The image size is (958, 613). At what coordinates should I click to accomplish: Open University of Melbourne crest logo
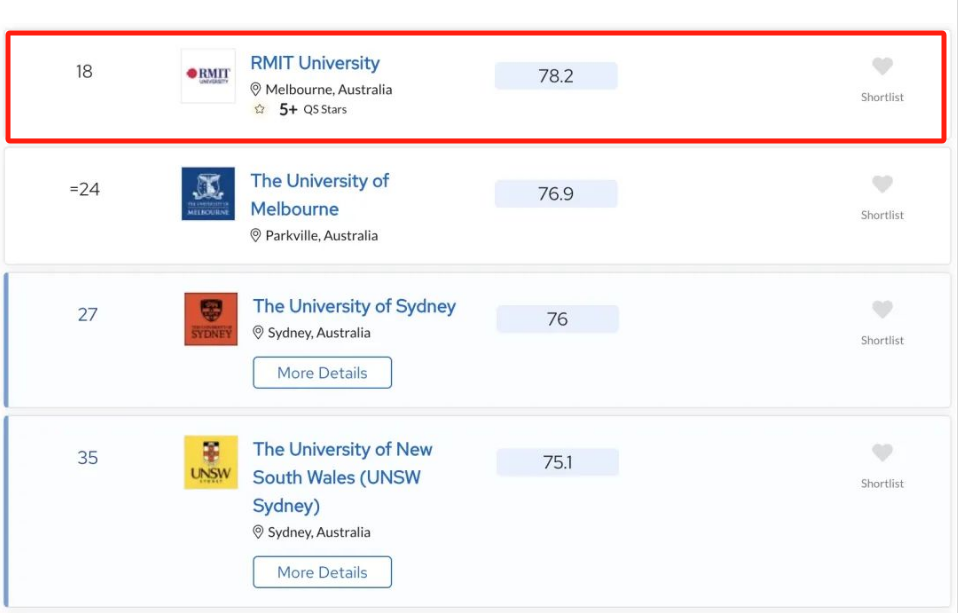pyautogui.click(x=208, y=194)
